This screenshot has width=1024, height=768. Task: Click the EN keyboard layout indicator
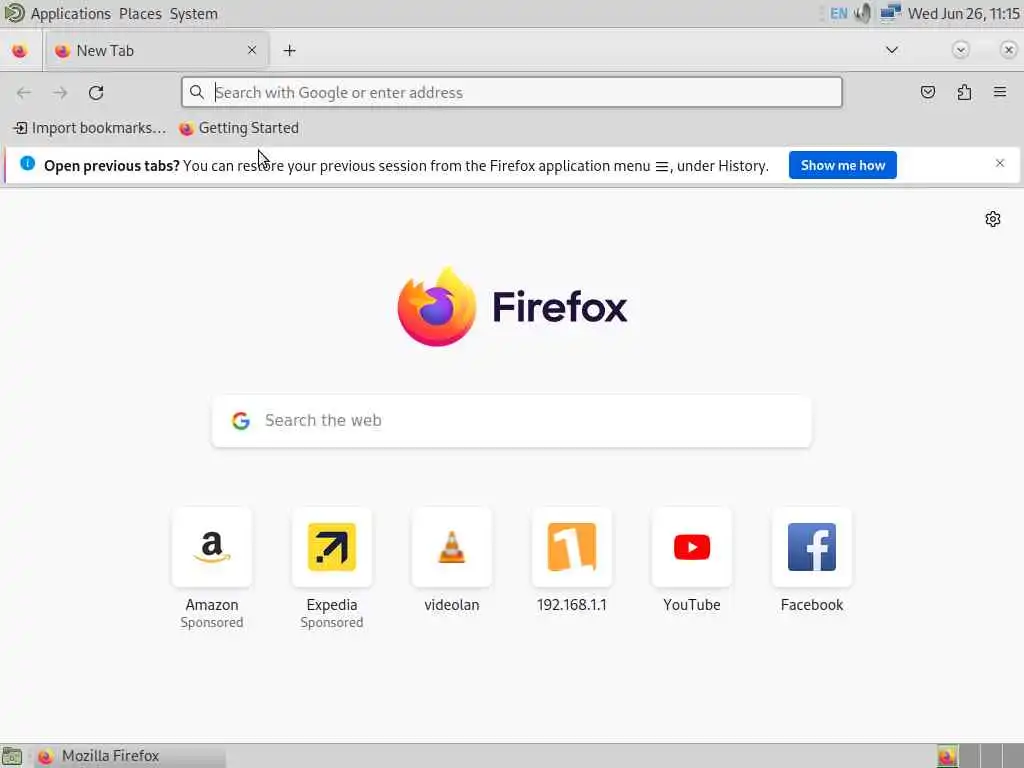(839, 14)
